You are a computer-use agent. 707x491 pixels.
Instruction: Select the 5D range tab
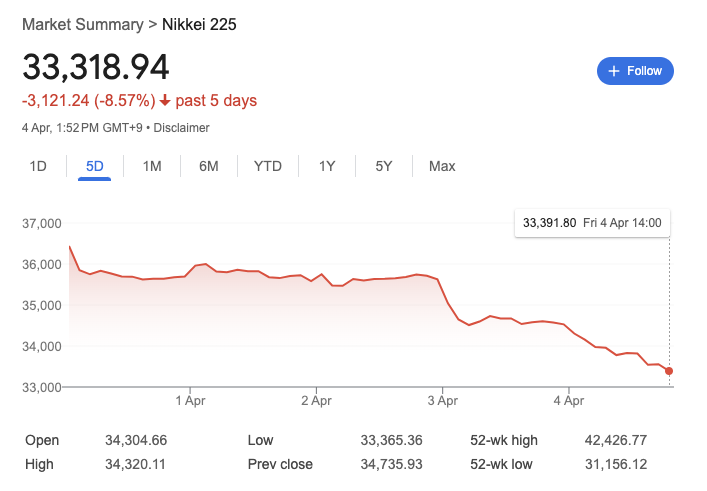[95, 166]
